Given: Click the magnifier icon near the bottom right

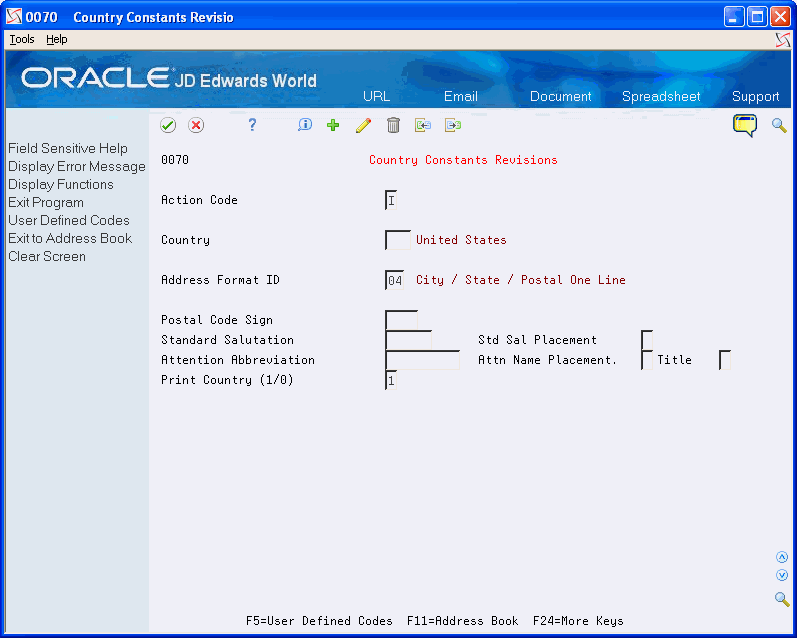Looking at the screenshot, I should 782,599.
